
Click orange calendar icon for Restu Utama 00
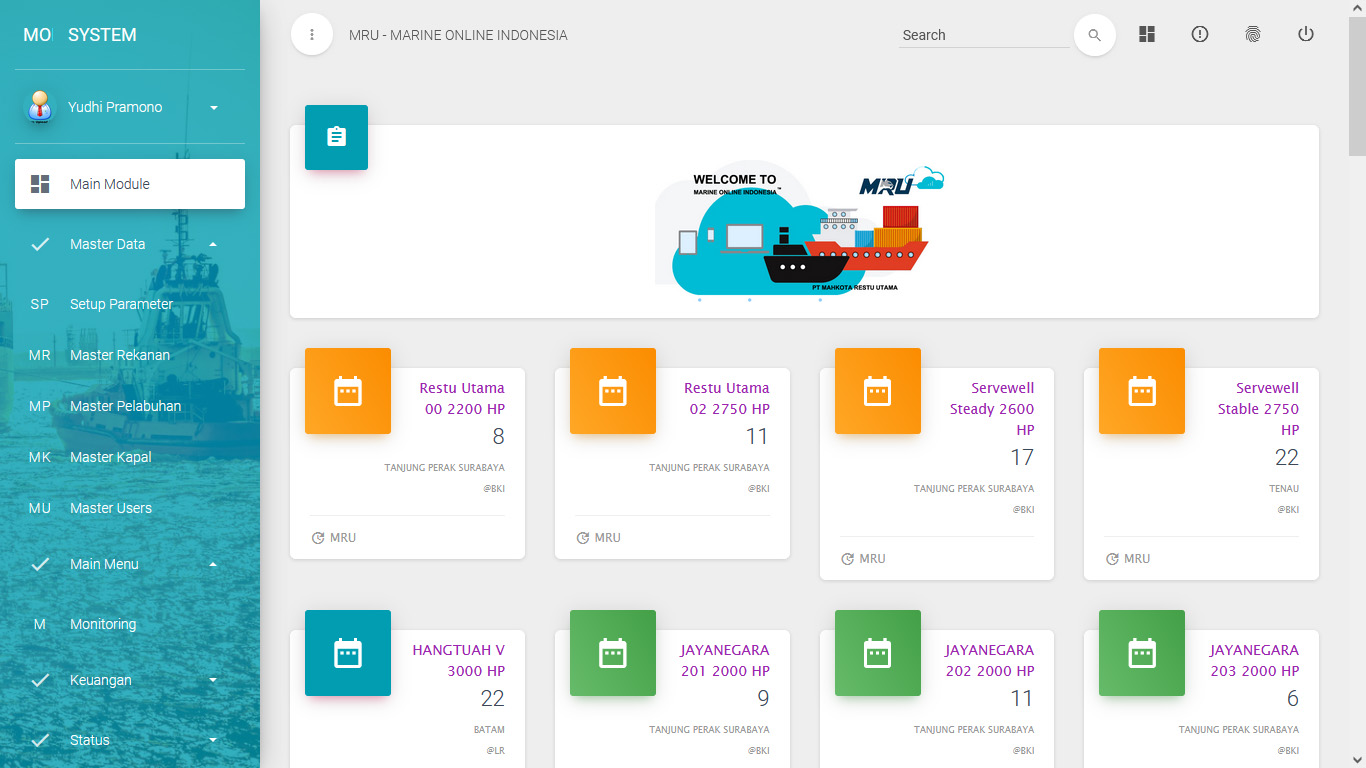coord(347,391)
